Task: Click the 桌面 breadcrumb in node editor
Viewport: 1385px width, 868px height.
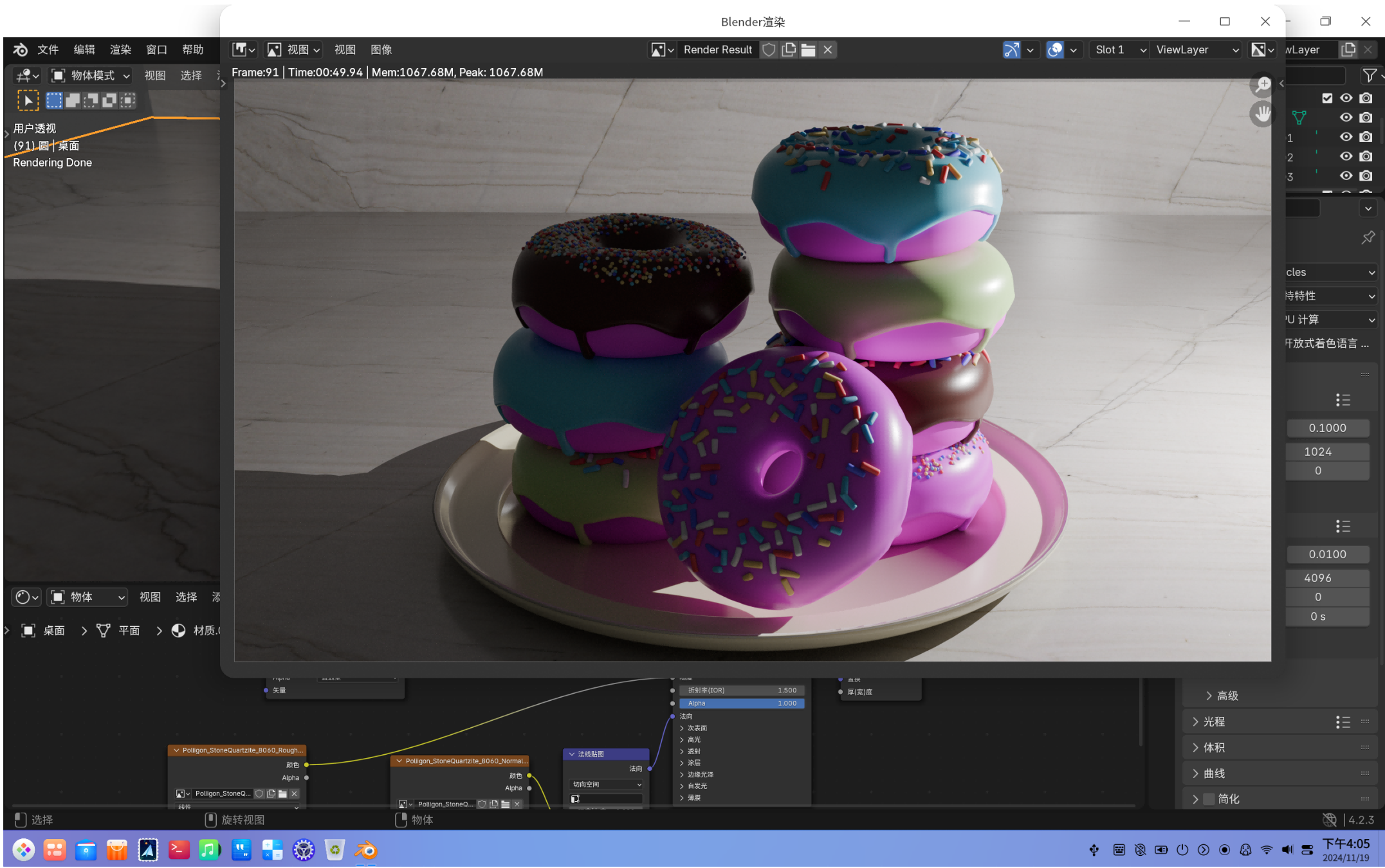Action: (x=44, y=631)
